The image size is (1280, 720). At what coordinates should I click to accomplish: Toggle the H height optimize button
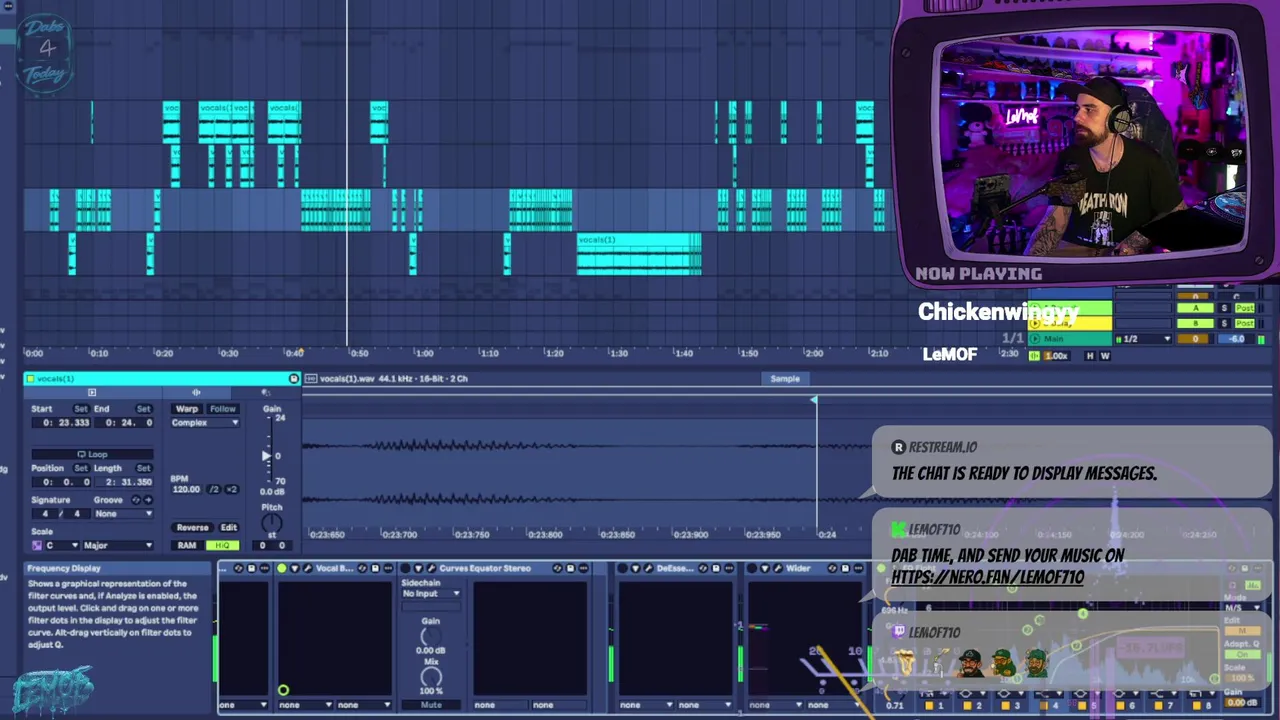click(x=1090, y=356)
